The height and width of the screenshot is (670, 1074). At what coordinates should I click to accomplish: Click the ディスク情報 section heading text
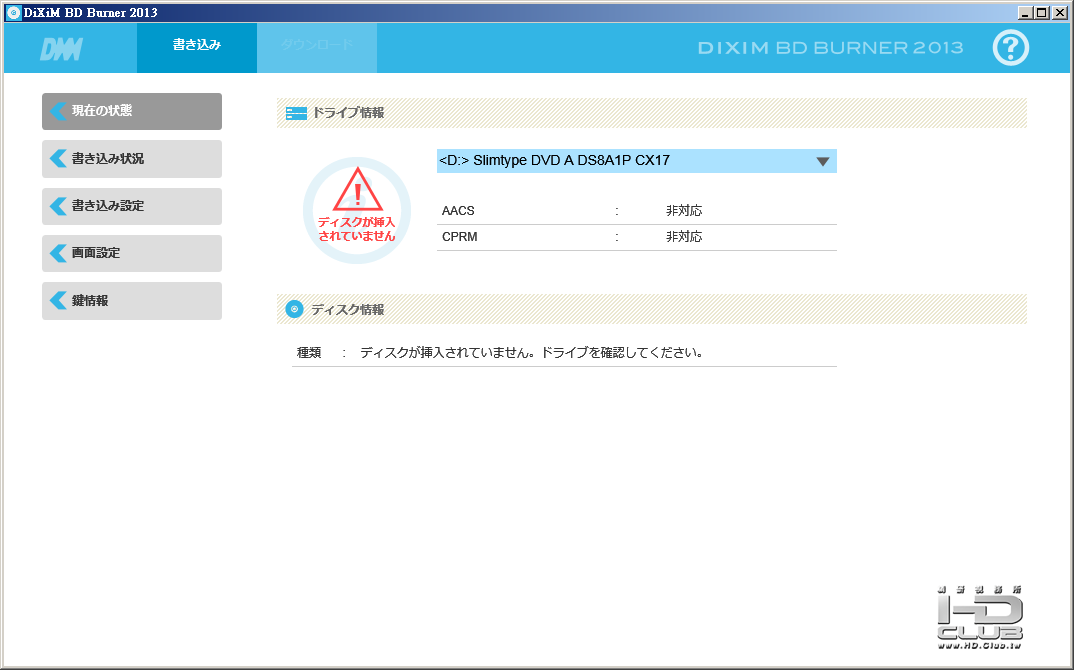pyautogui.click(x=347, y=310)
